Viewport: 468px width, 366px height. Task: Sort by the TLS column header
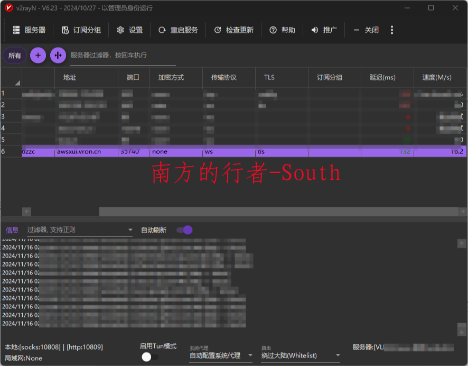click(x=282, y=77)
